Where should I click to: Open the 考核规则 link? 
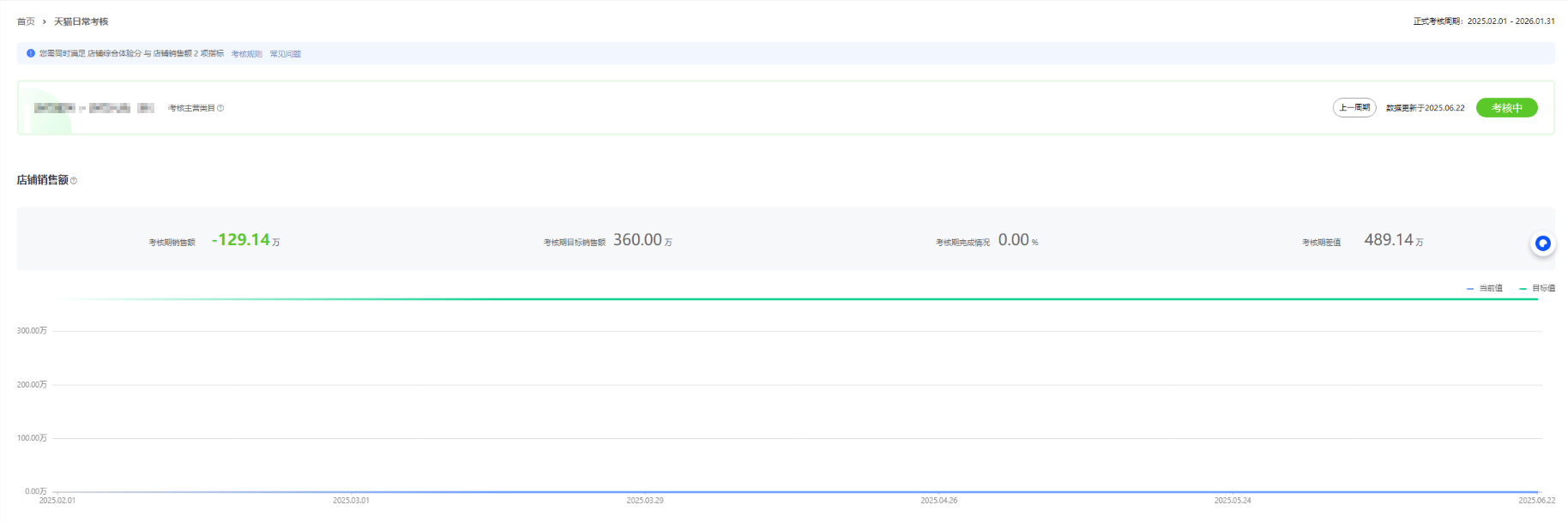click(246, 54)
